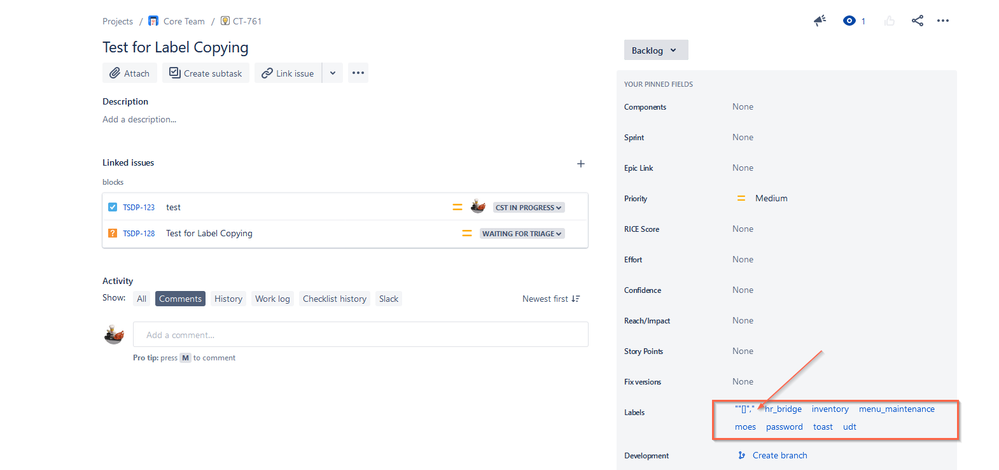Click Create subtask button
Screen dimensions: 999x470
205,73
